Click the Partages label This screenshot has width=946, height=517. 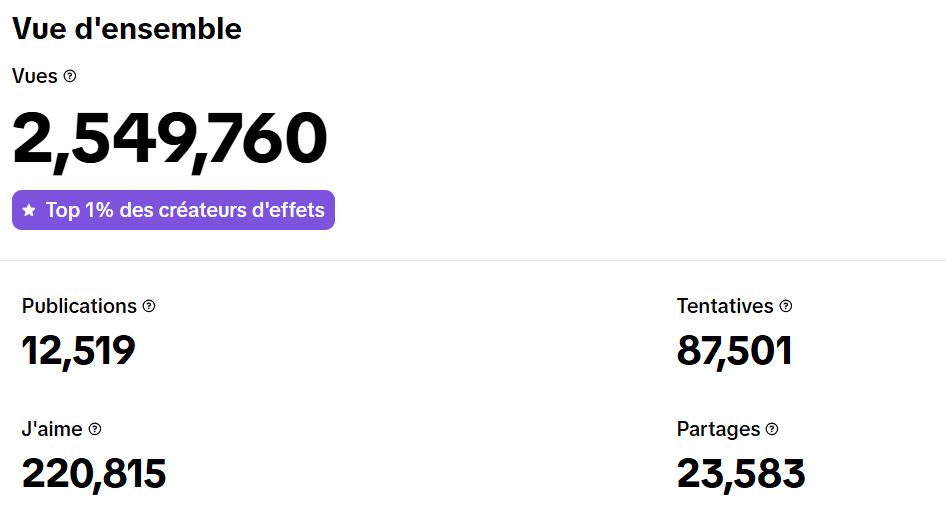718,429
